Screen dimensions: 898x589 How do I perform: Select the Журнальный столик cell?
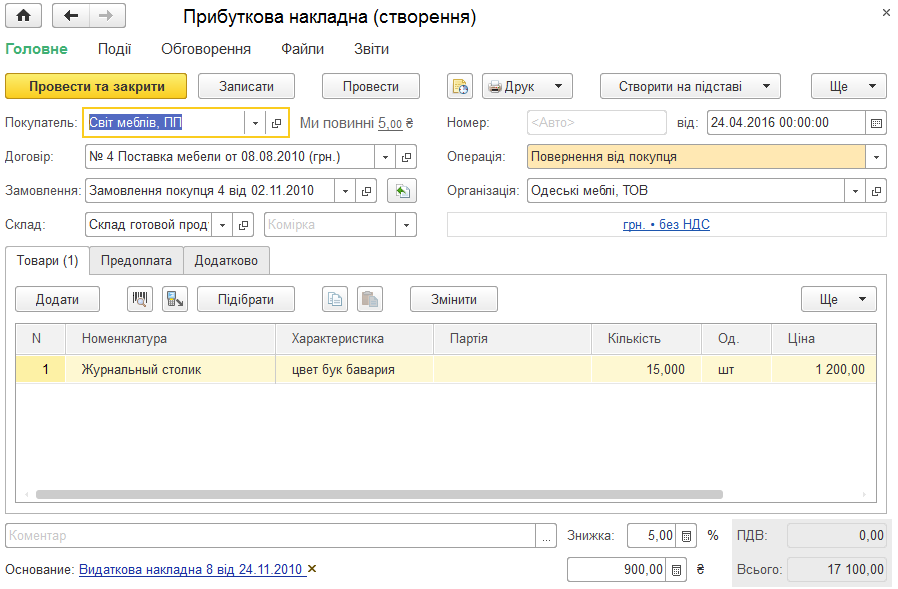click(x=171, y=370)
